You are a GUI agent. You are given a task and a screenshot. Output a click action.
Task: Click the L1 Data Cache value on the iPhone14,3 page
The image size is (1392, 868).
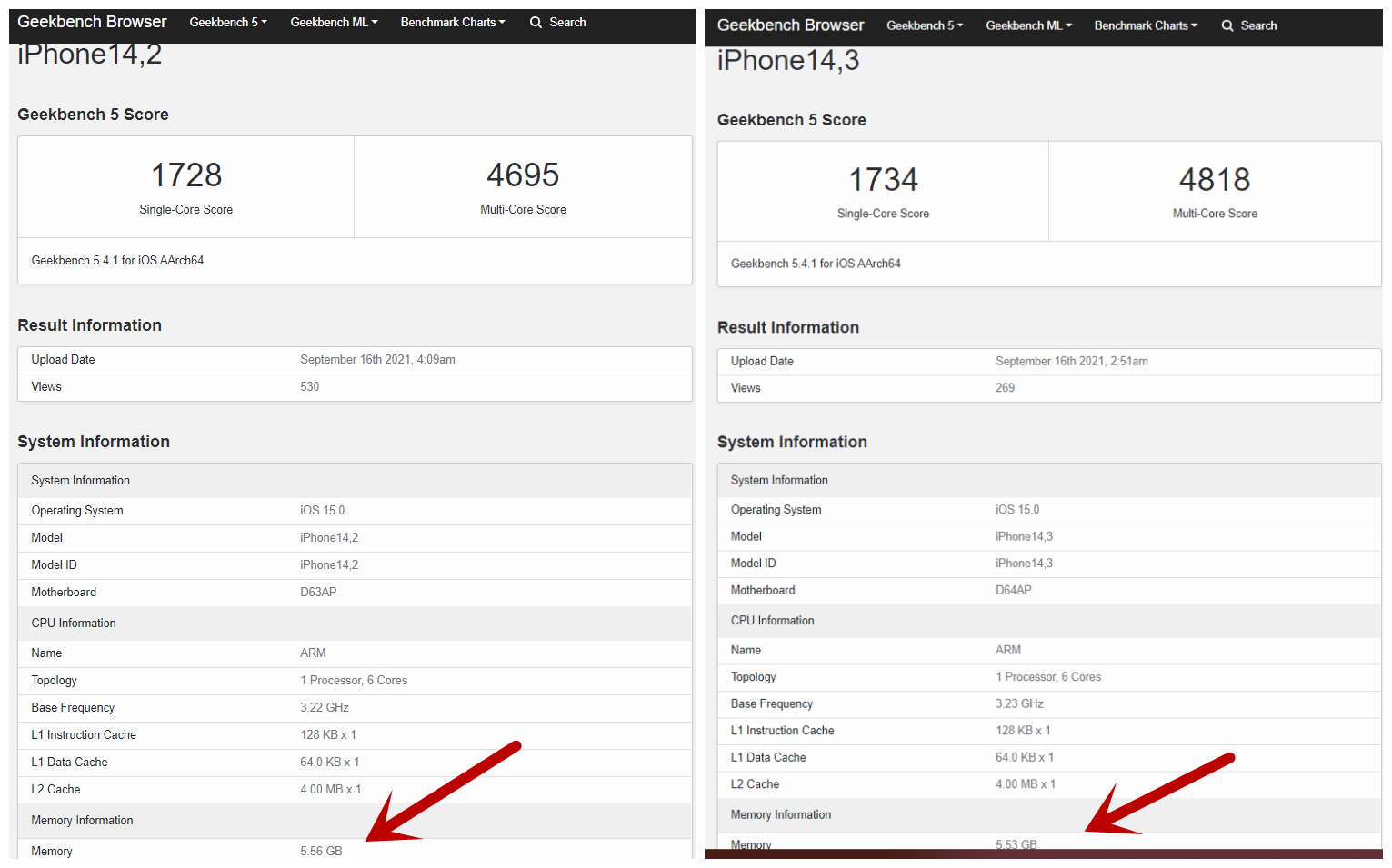1025,757
